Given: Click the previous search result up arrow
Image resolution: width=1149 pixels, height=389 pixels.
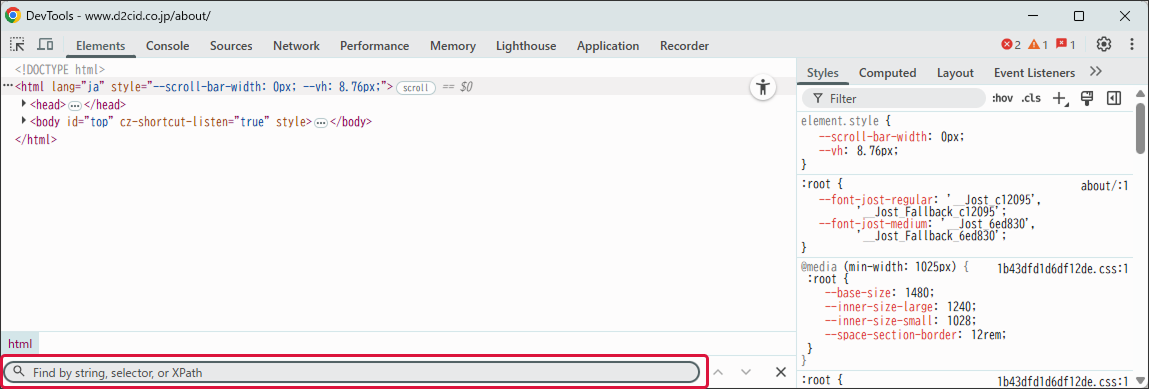Looking at the screenshot, I should coord(719,372).
